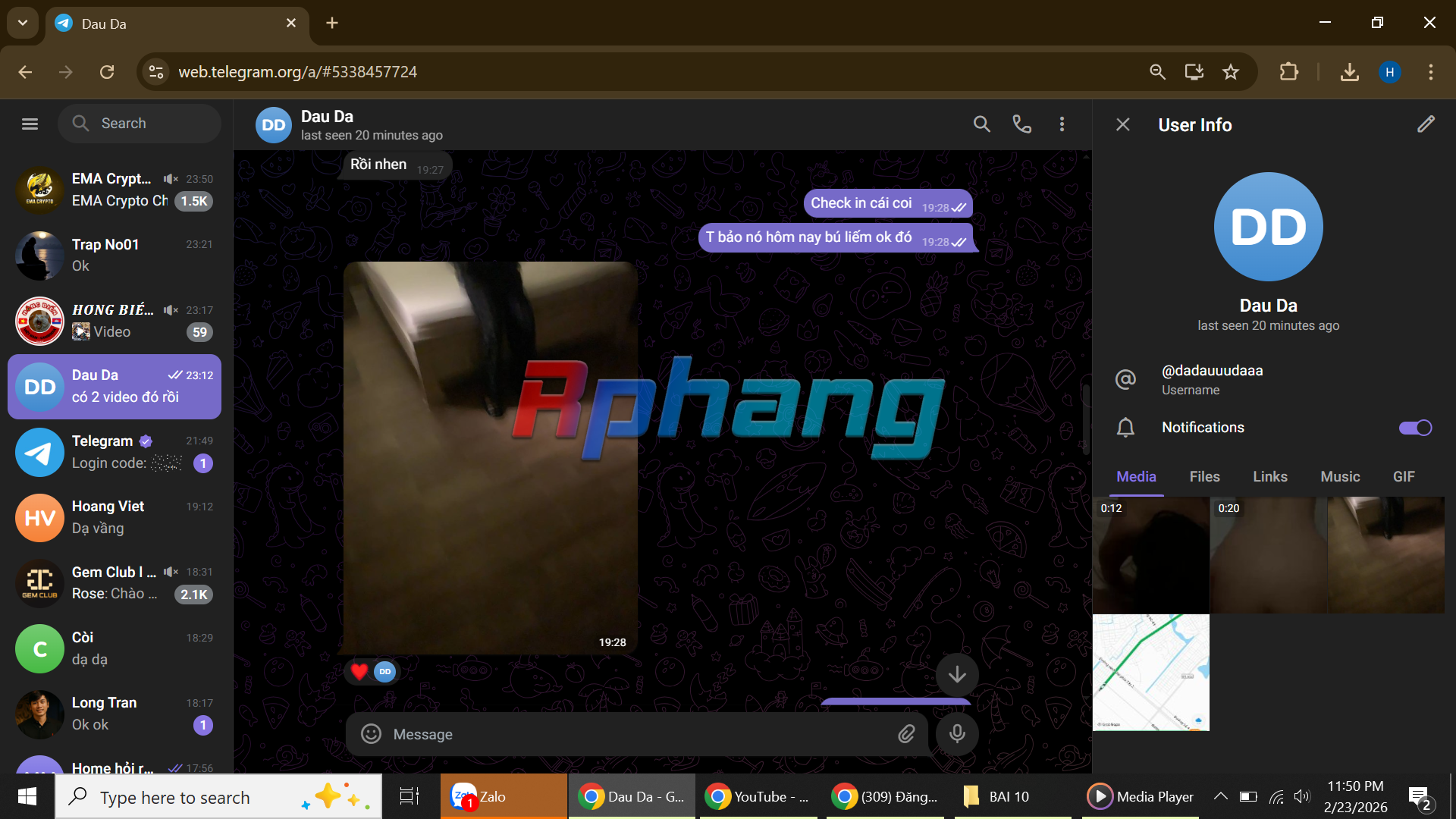1456x819 pixels.
Task: Click the @dadauuudaaa username row
Action: (x=1268, y=379)
